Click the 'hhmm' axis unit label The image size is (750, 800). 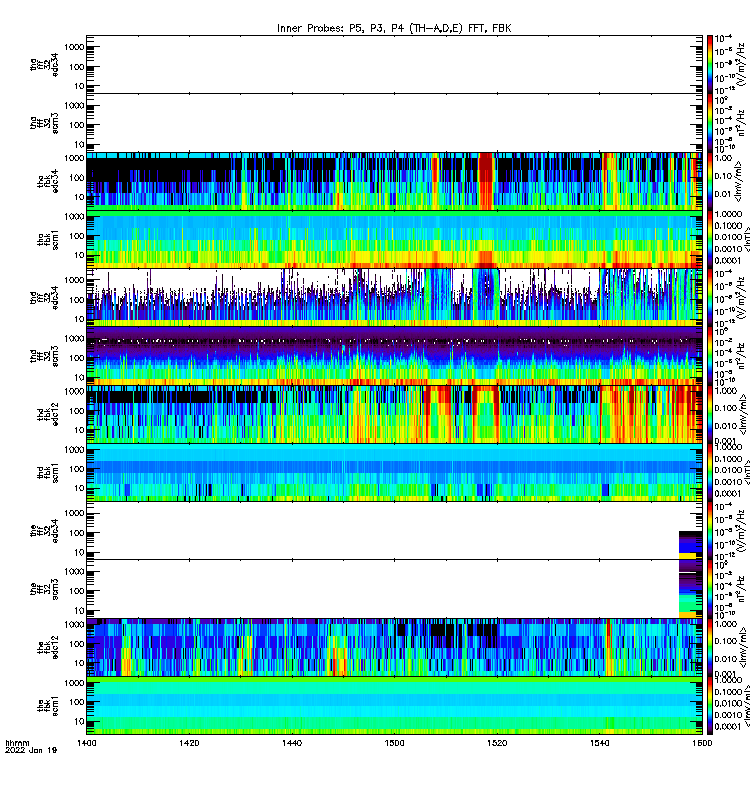(17, 743)
